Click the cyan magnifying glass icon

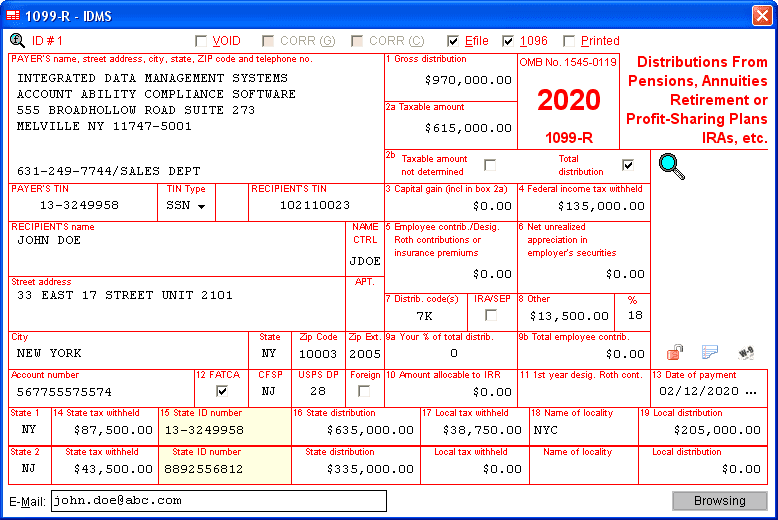point(671,166)
